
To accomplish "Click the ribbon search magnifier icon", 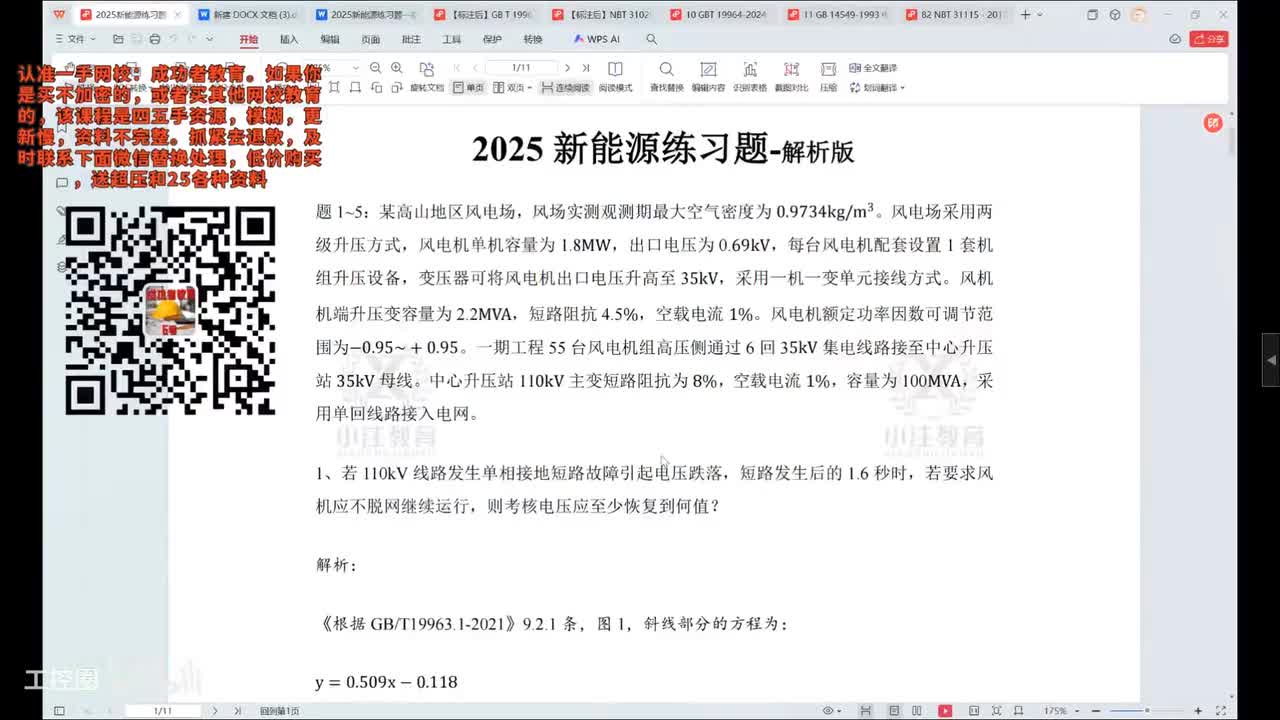I will pyautogui.click(x=651, y=39).
